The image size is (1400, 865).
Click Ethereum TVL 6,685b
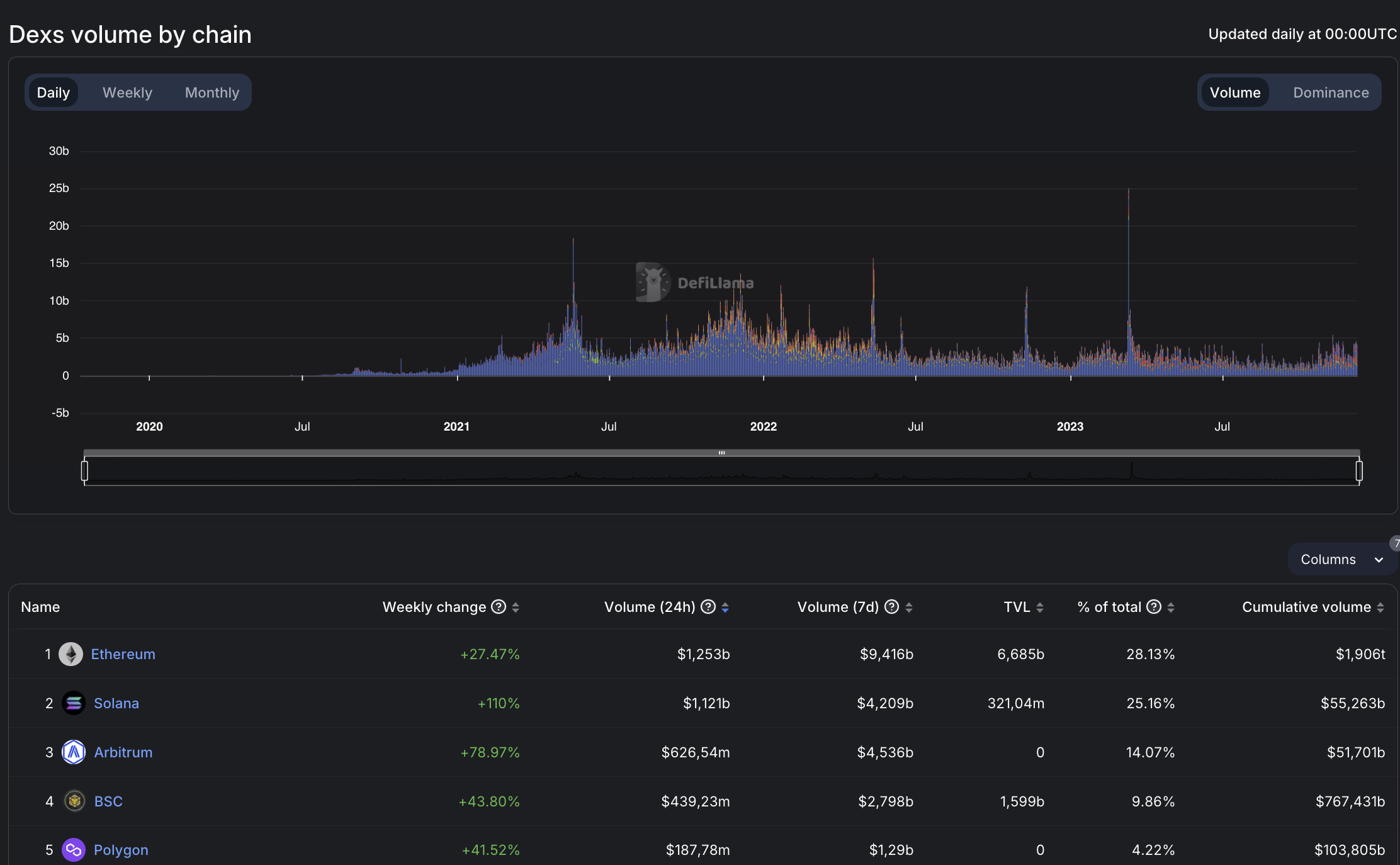(1021, 654)
